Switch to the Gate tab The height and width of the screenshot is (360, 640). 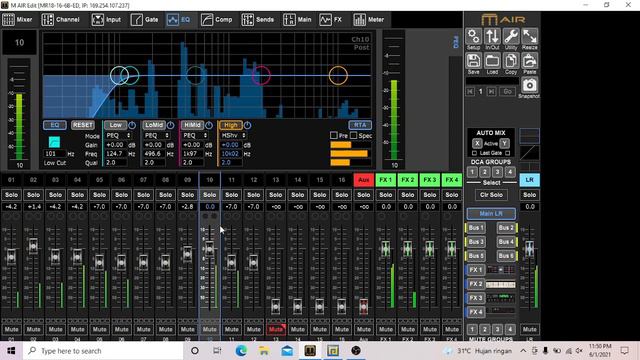pos(144,20)
